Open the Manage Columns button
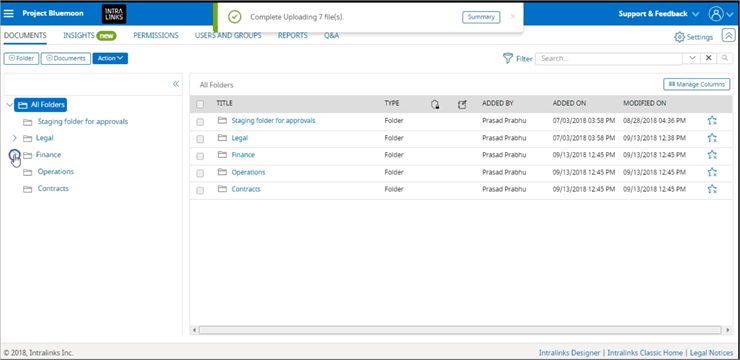This screenshot has width=740, height=360. (x=697, y=84)
